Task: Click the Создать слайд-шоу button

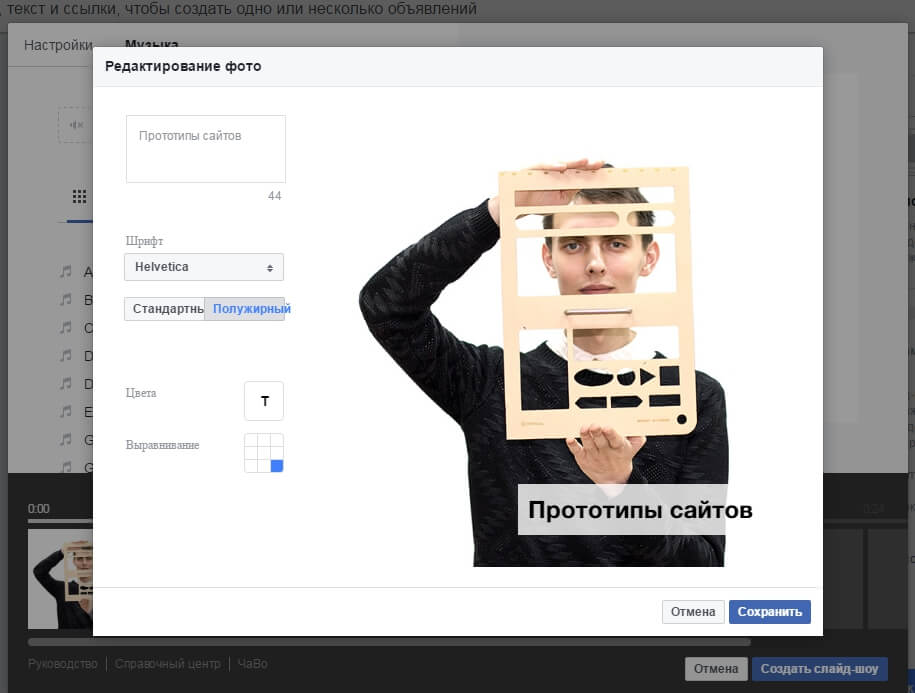Action: click(818, 669)
